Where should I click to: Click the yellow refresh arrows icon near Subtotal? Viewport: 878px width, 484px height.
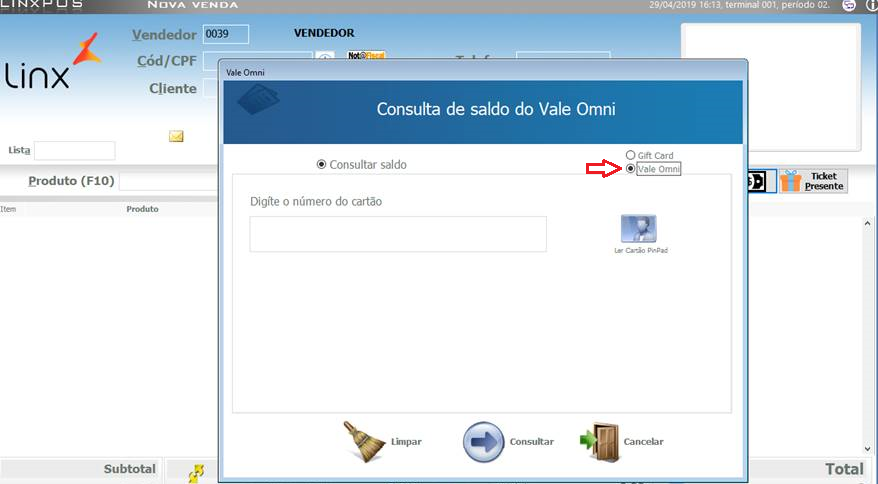click(x=197, y=473)
